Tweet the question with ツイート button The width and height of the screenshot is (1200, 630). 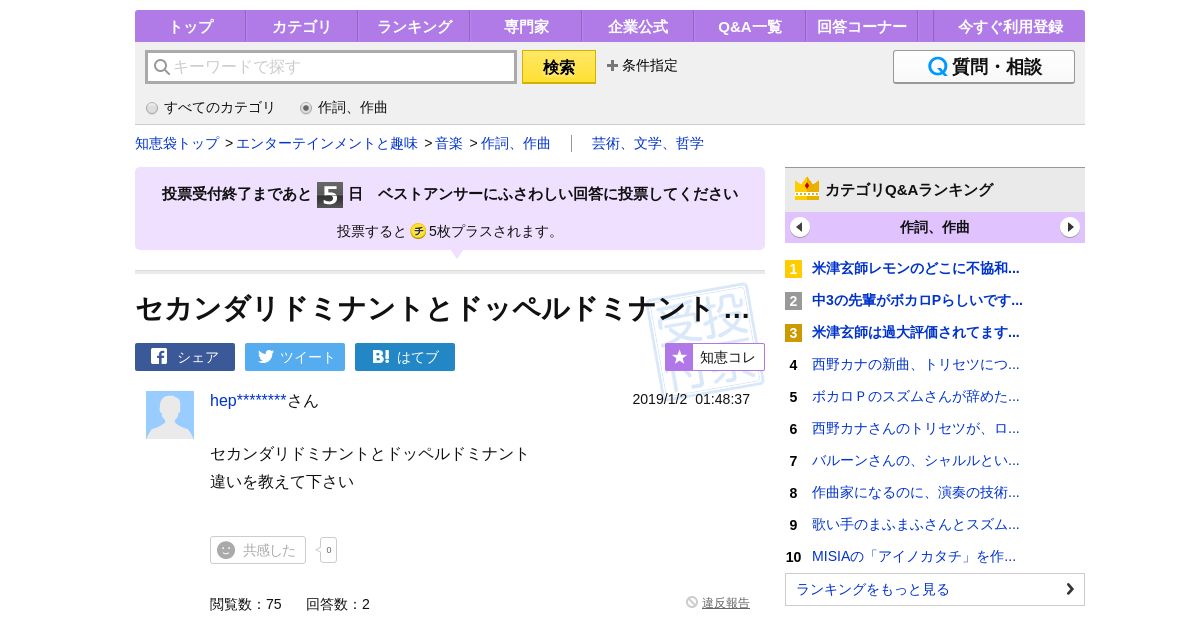pos(295,357)
